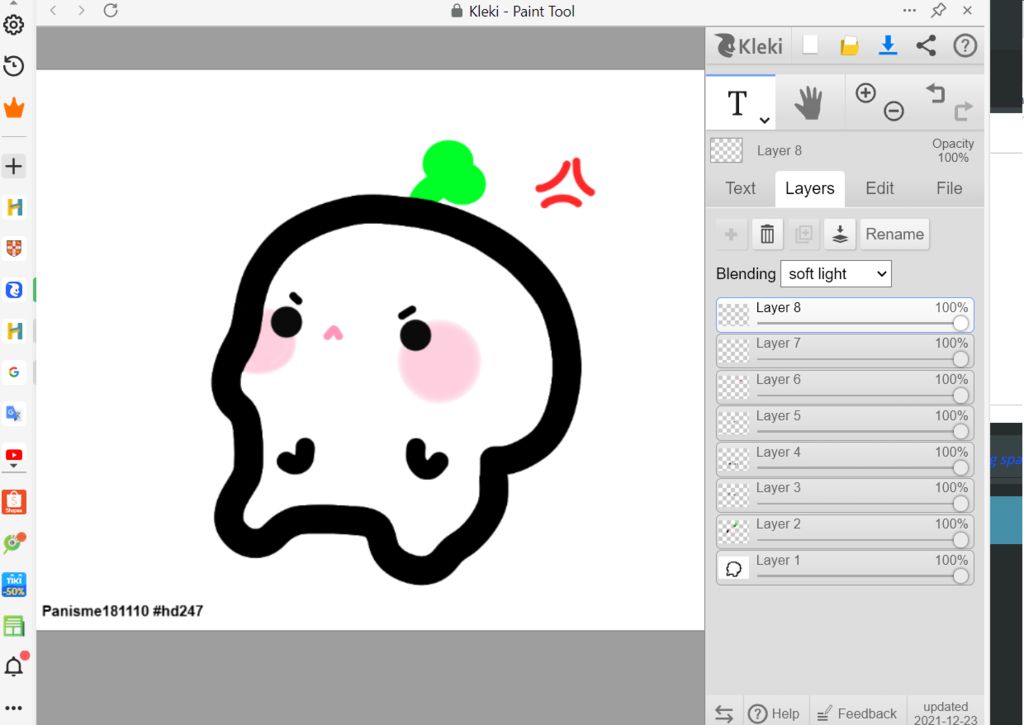
Task: Click the Layer 2 thumbnail preview
Action: [733, 532]
